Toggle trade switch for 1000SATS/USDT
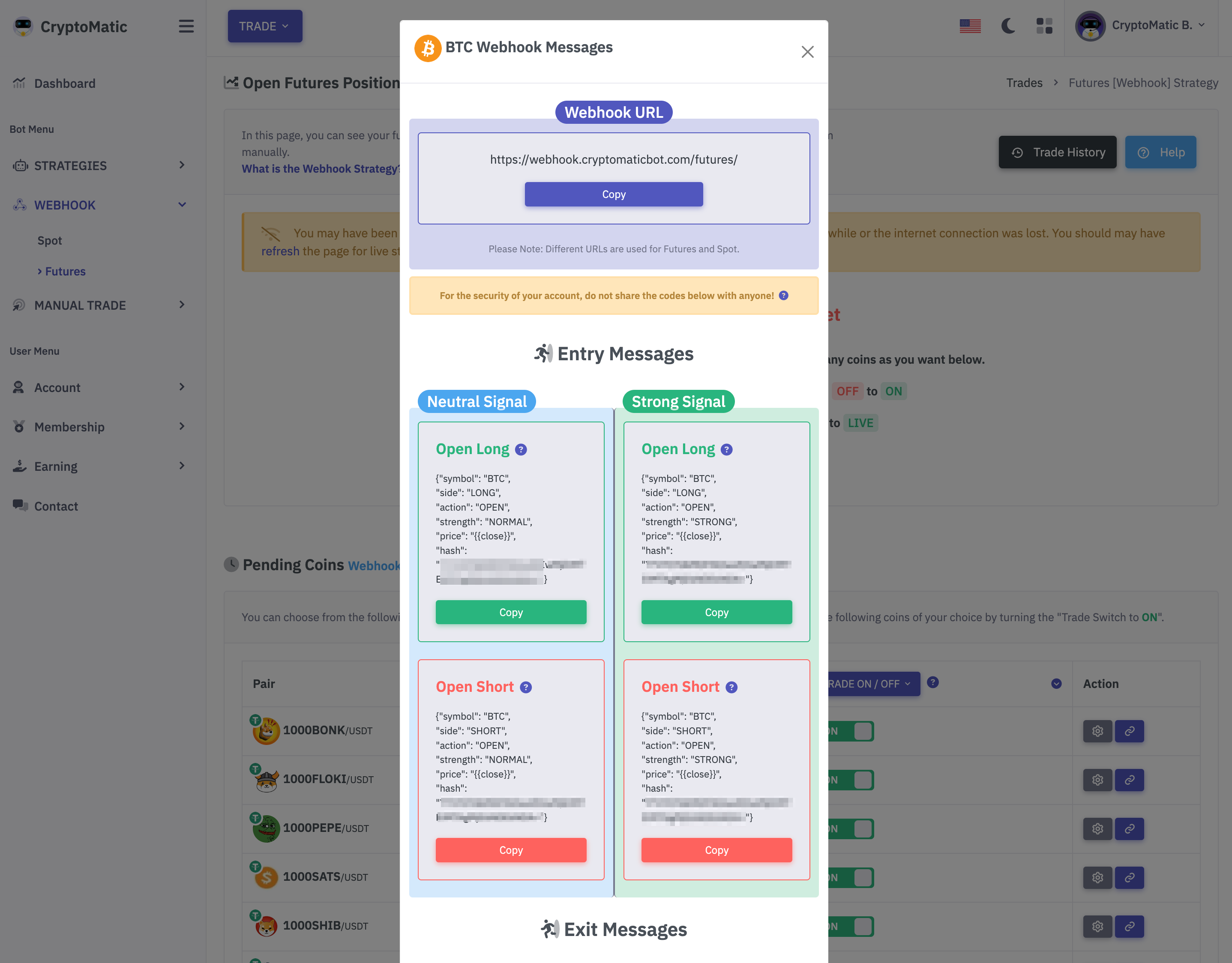Screen dimensions: 1232x963 coord(852,878)
